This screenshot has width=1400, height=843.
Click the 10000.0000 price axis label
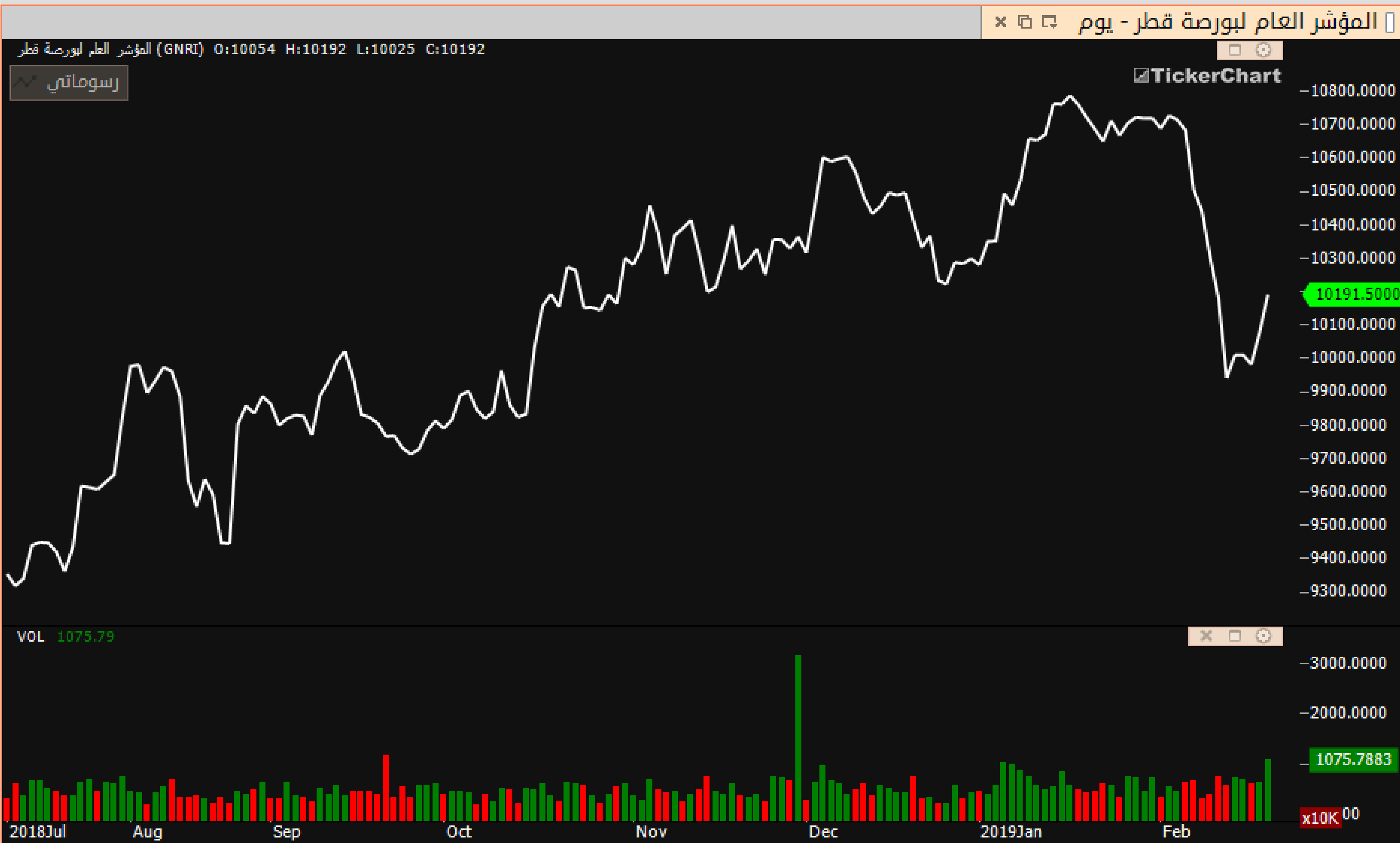[x=1353, y=357]
